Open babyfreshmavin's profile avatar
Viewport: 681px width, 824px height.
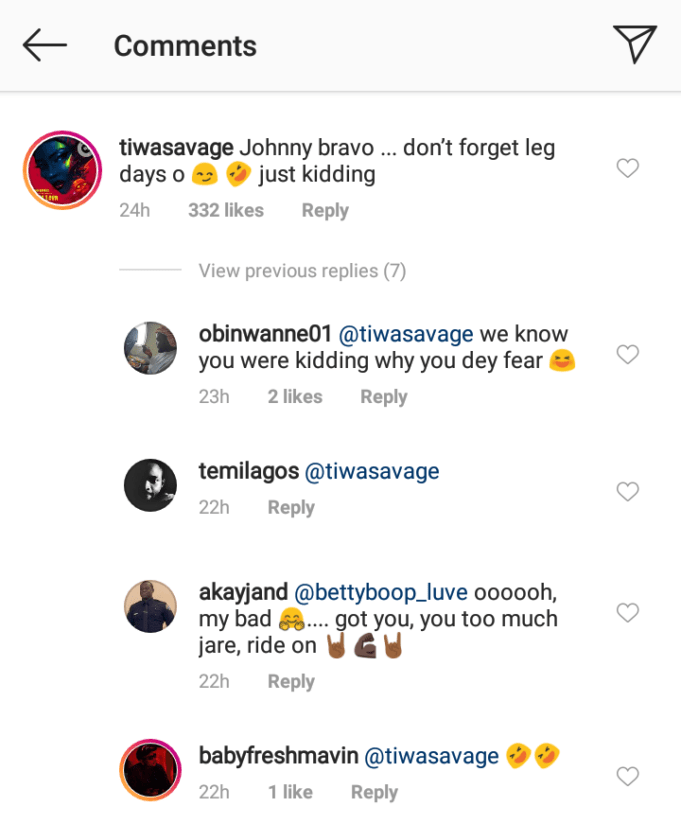point(150,770)
